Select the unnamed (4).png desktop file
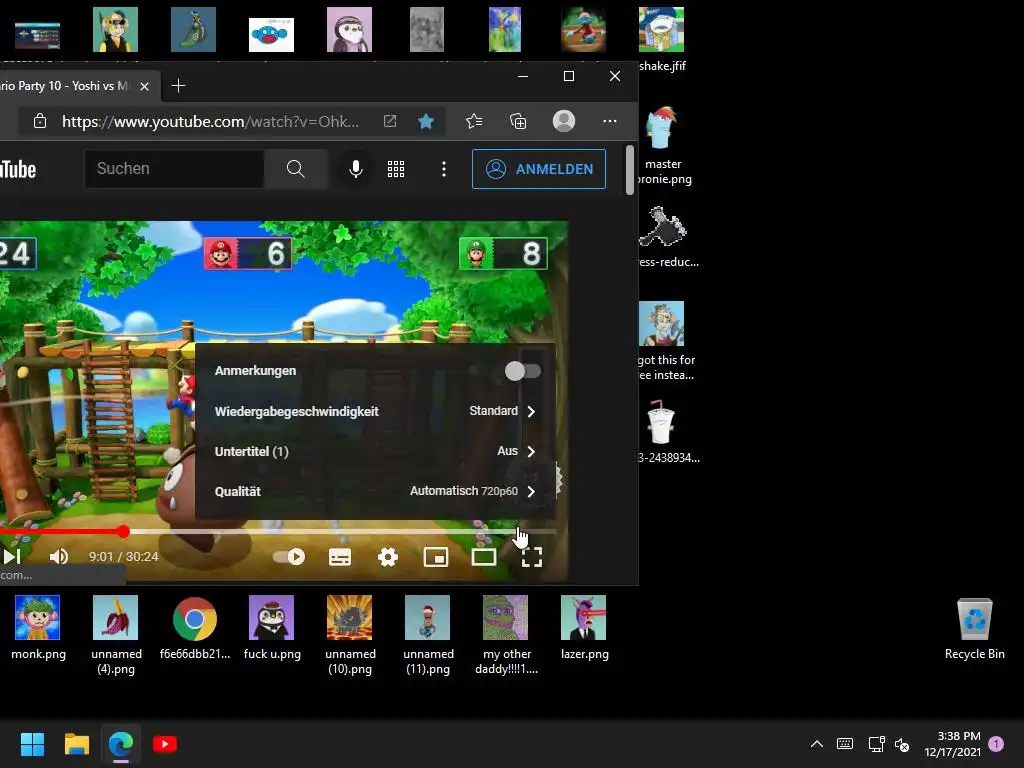The height and width of the screenshot is (768, 1024). coord(116,635)
